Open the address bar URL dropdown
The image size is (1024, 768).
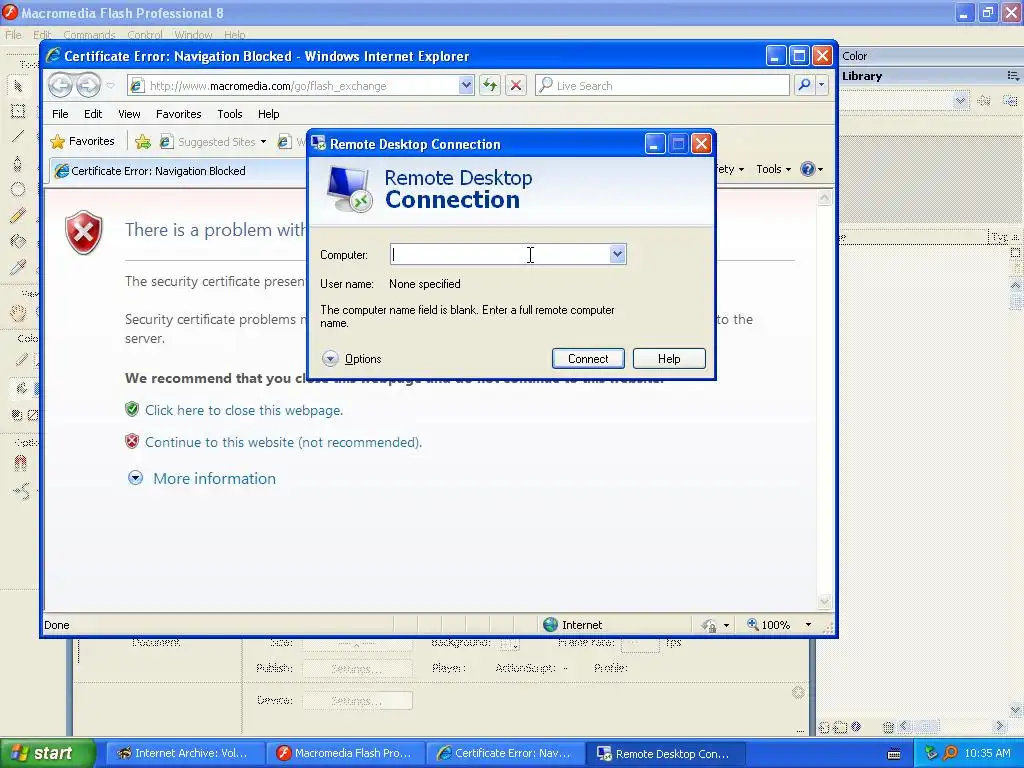(x=466, y=86)
